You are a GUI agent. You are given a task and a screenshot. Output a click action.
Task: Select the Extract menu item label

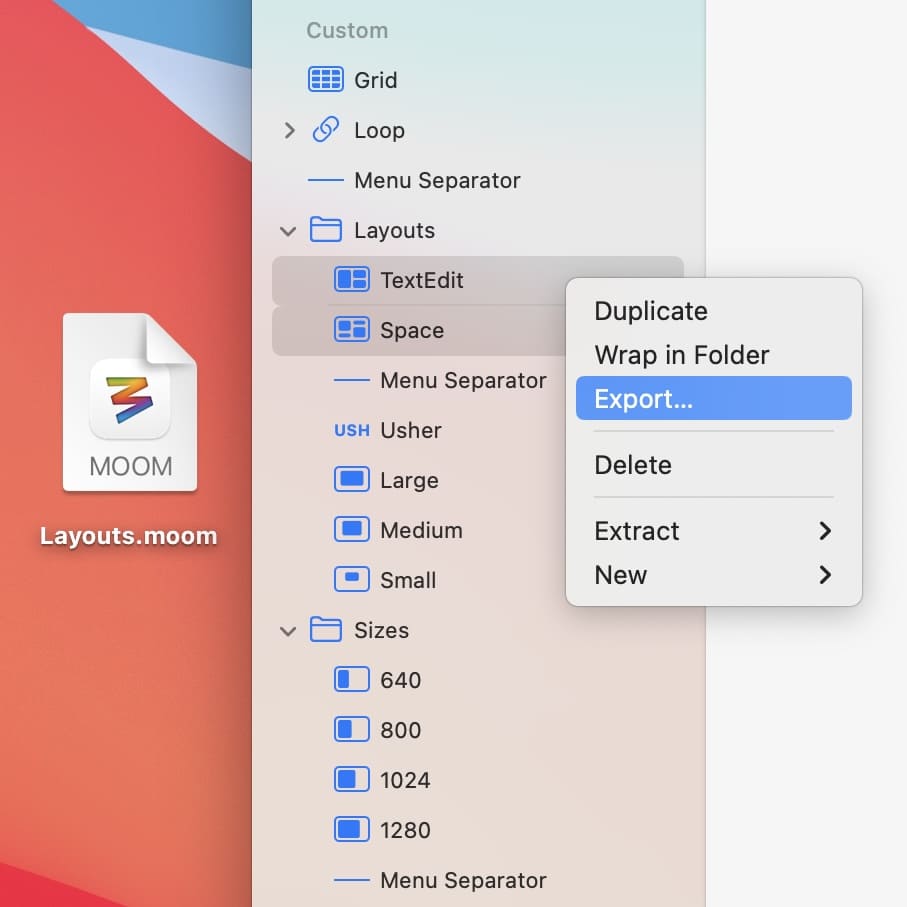tap(637, 531)
